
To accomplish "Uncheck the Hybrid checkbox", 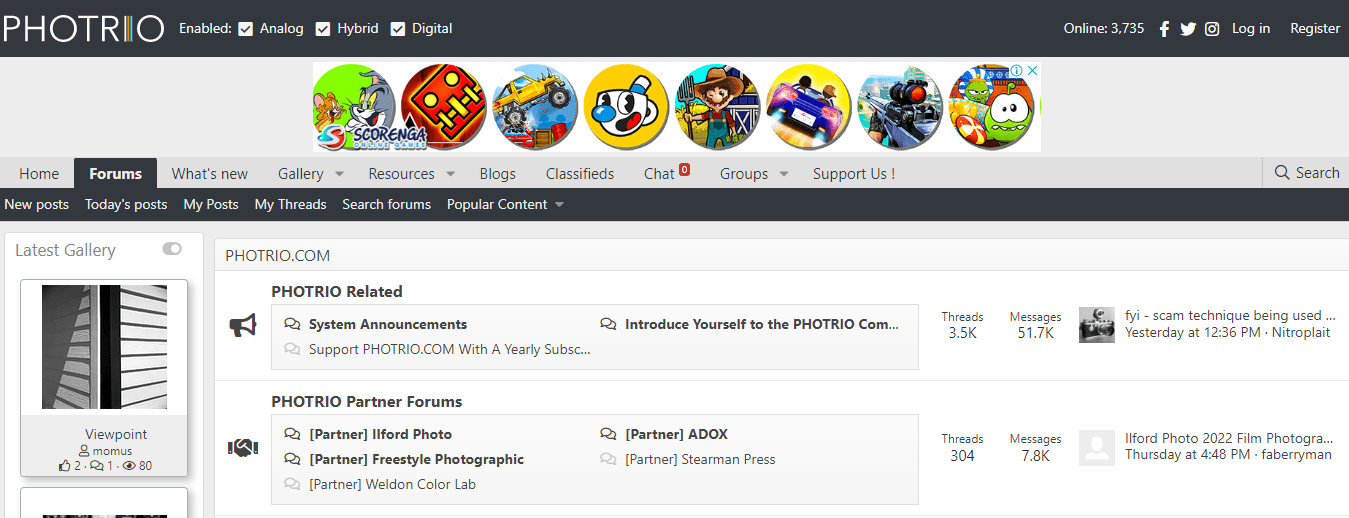I will pyautogui.click(x=323, y=29).
